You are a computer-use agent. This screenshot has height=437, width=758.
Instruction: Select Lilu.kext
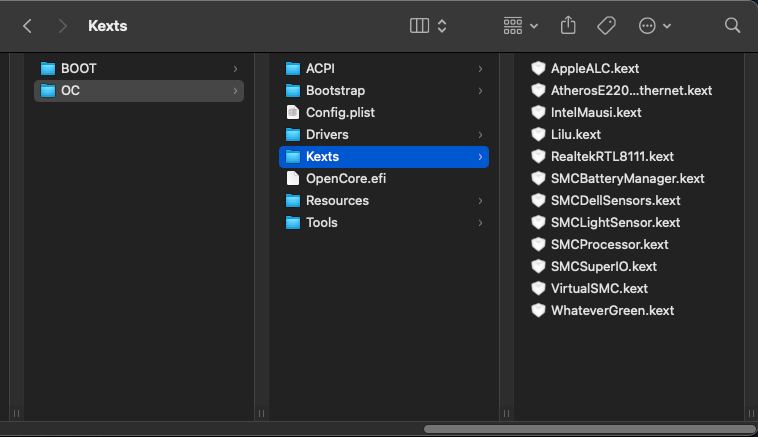pyautogui.click(x=575, y=134)
